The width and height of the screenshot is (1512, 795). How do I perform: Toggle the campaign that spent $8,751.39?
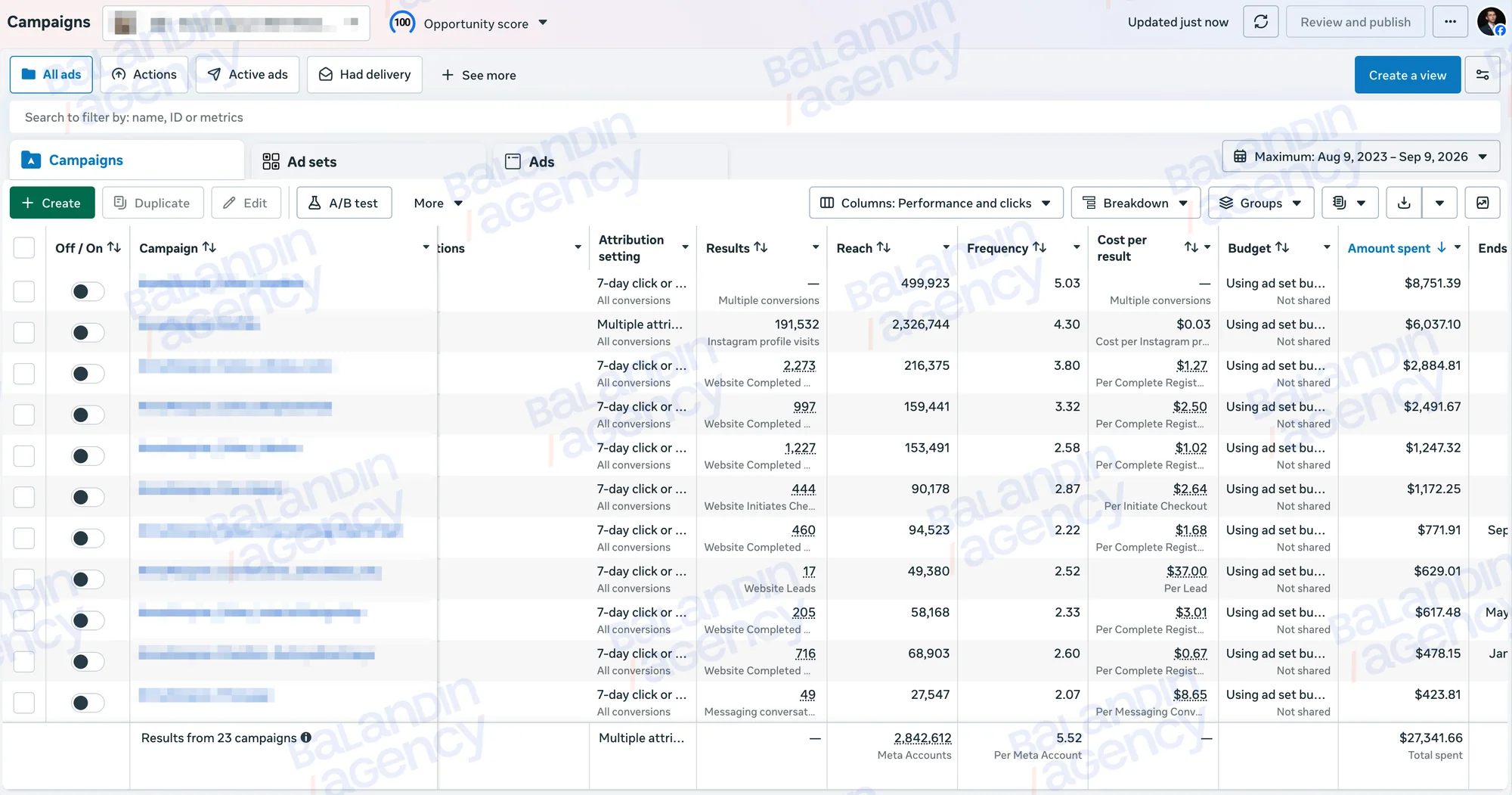87,291
